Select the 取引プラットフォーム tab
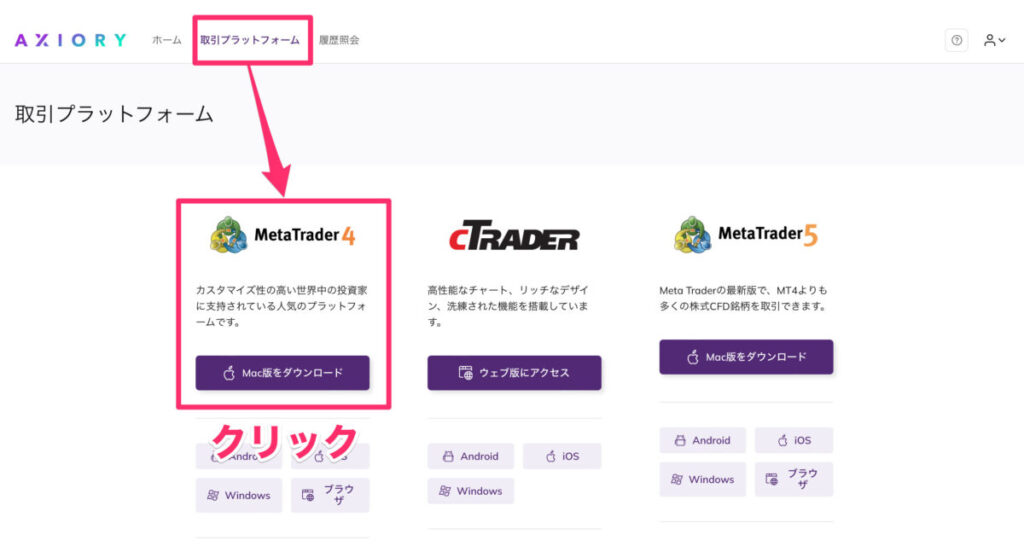This screenshot has height=546, width=1024. [250, 40]
